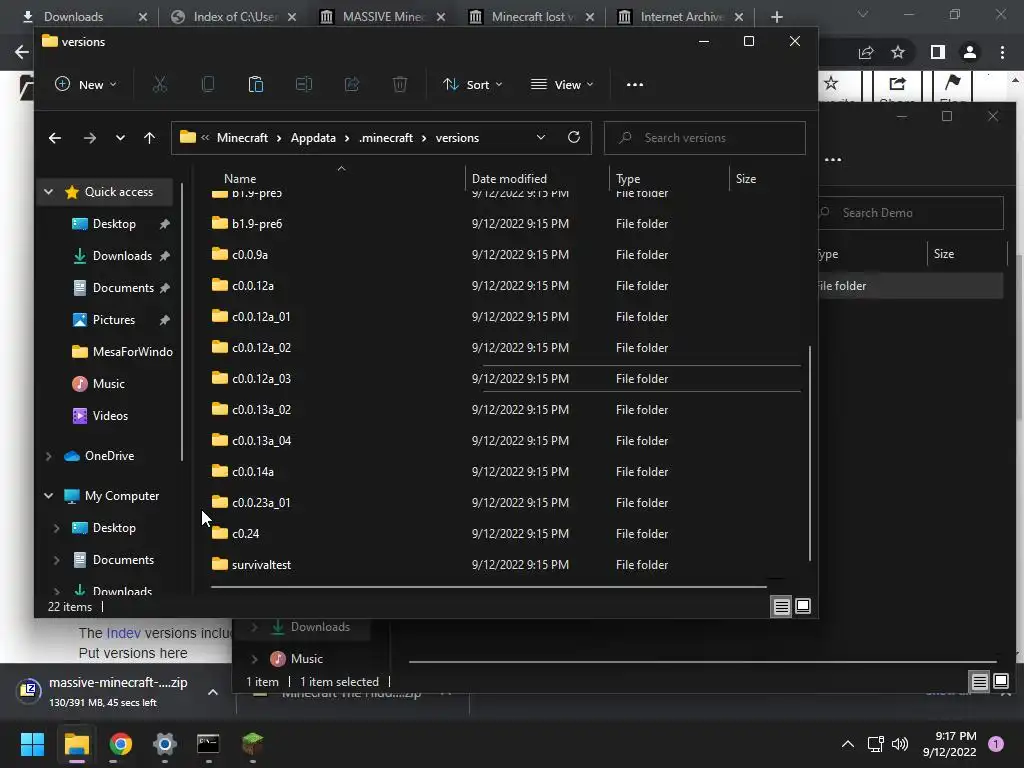
Task: Open the terminal app on taskbar
Action: tap(208, 744)
